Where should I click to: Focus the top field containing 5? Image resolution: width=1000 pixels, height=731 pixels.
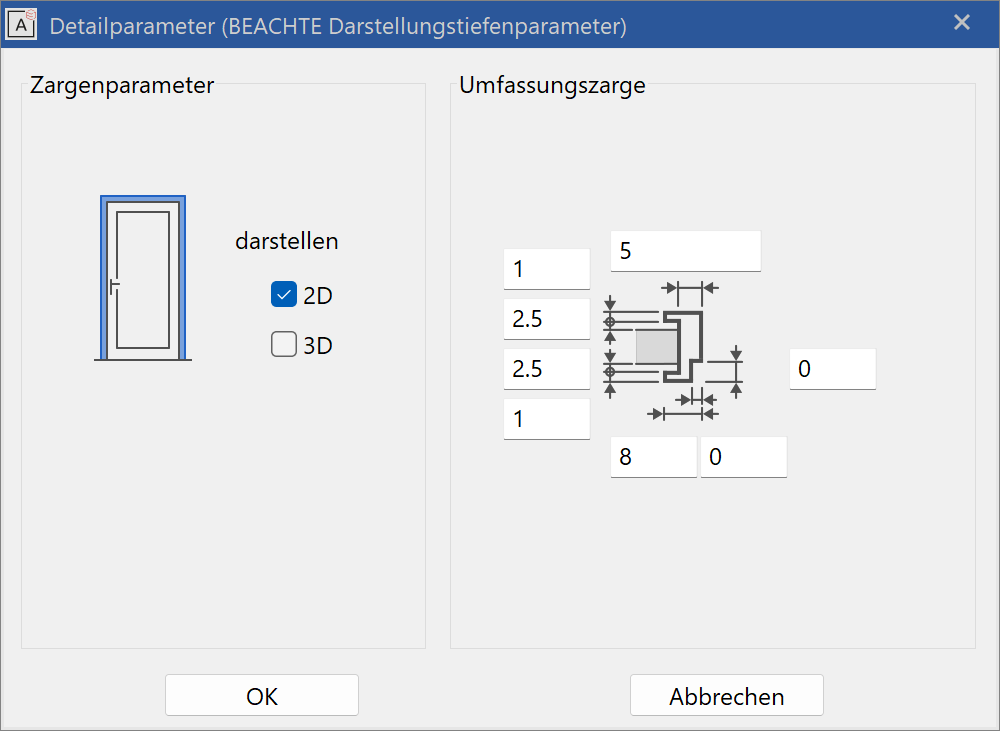pyautogui.click(x=686, y=251)
